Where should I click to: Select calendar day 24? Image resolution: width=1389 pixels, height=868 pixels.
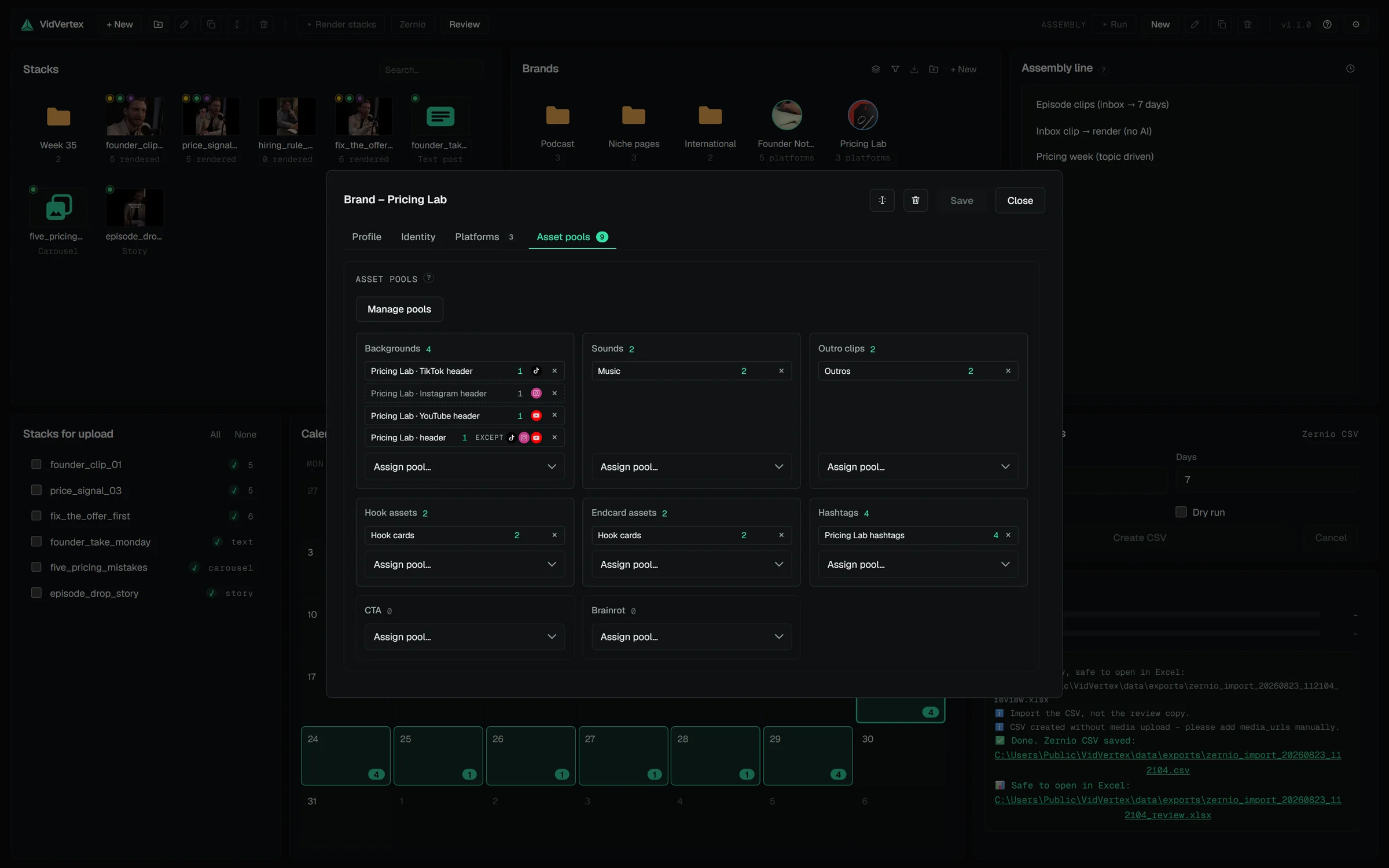click(x=346, y=756)
